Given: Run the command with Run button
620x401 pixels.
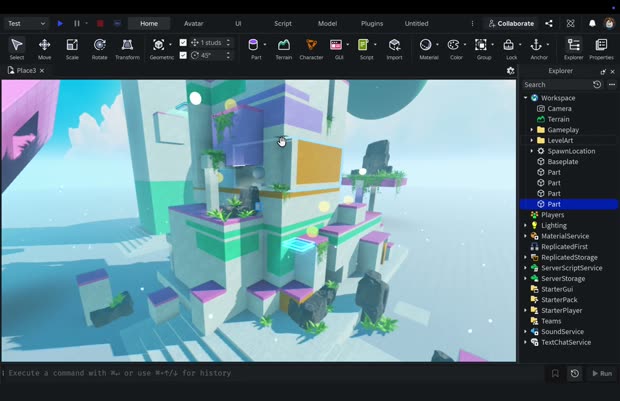Looking at the screenshot, I should pos(602,373).
